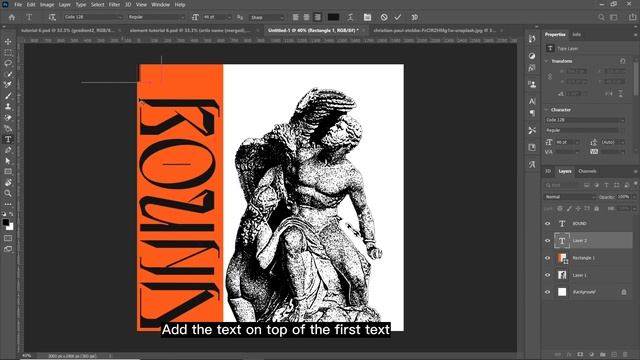This screenshot has width=640, height=360.
Task: Toggle filter for type layers
Action: click(x=606, y=185)
